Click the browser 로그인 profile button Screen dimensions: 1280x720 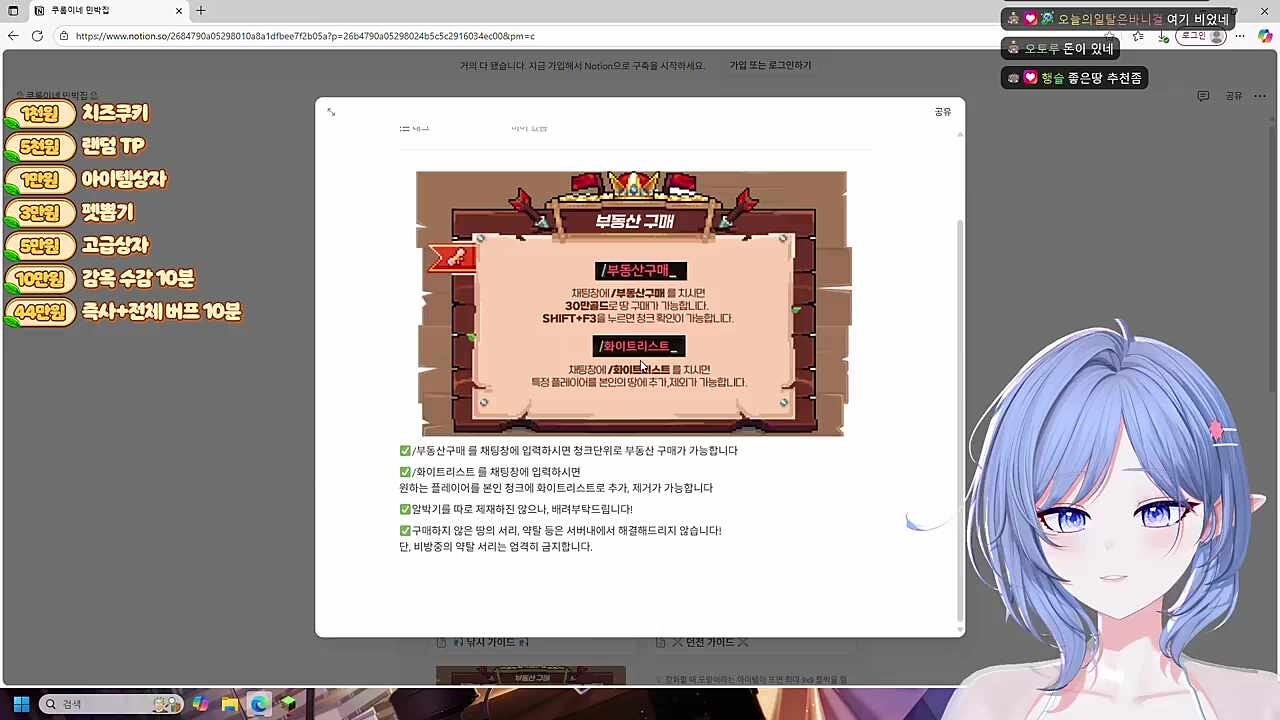coord(1201,36)
